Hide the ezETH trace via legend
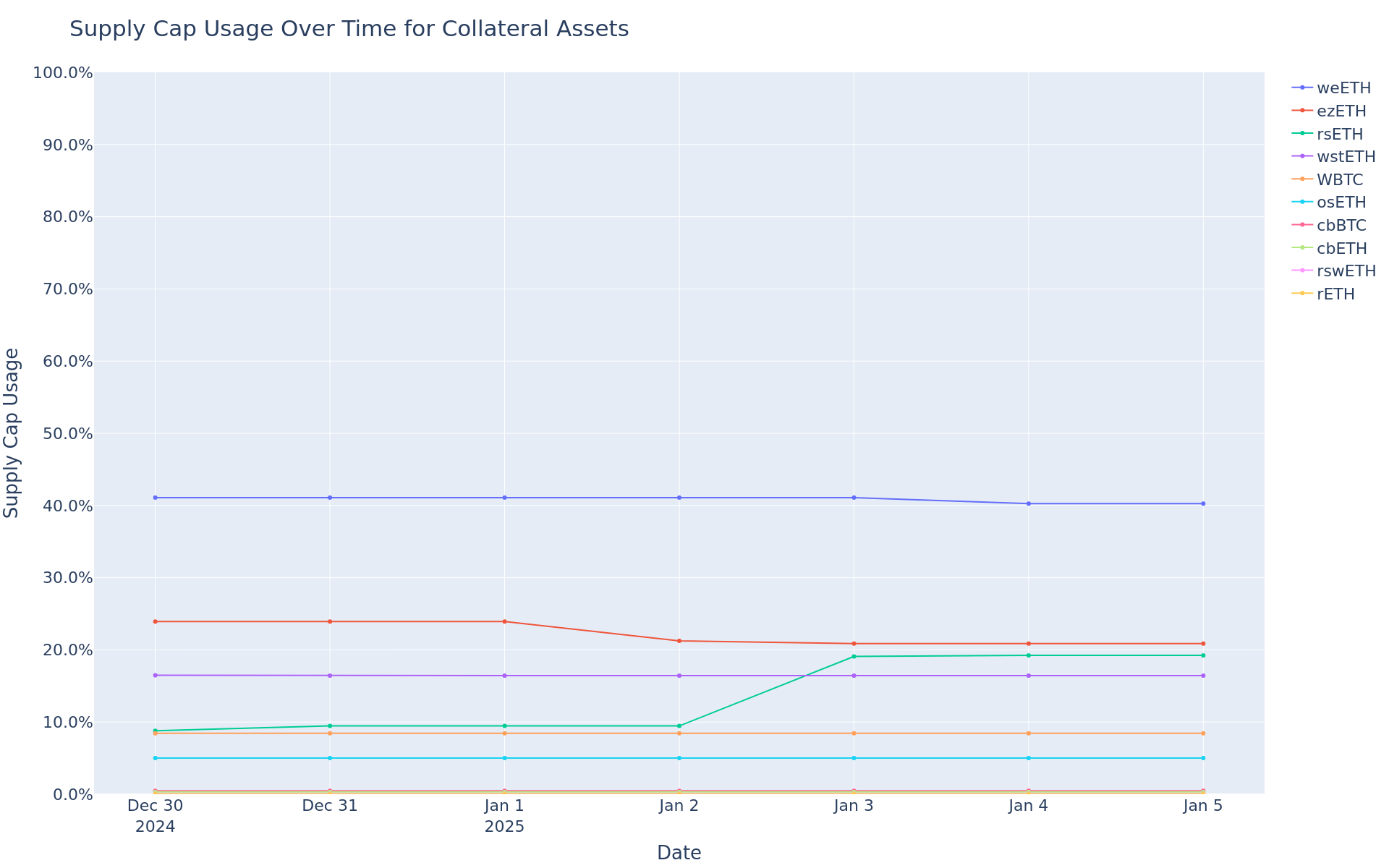The image size is (1389, 868). point(1341,111)
